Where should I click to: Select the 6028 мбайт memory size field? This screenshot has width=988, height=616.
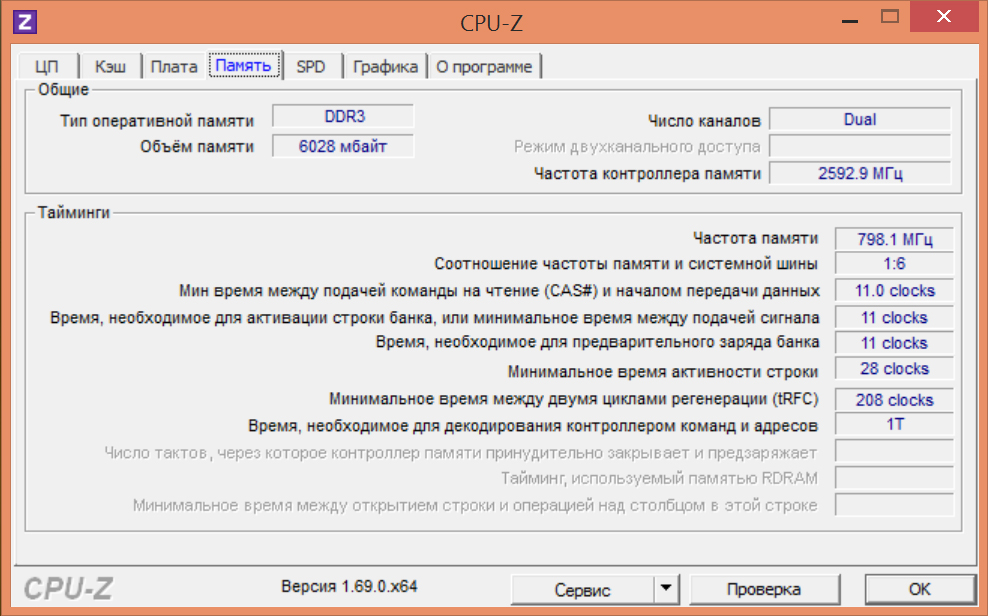(x=344, y=146)
